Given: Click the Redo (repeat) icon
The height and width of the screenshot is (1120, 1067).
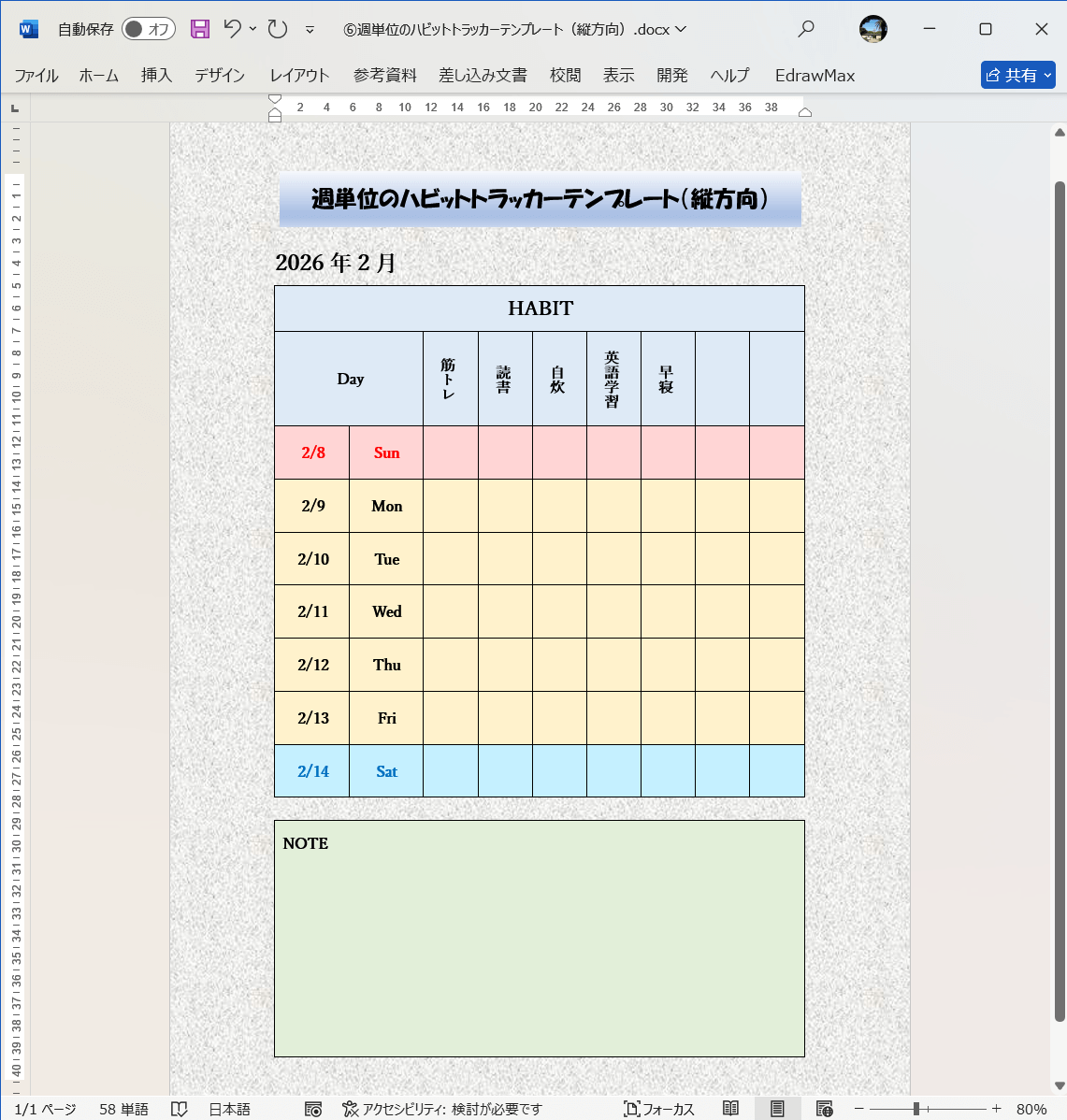Looking at the screenshot, I should click(277, 29).
